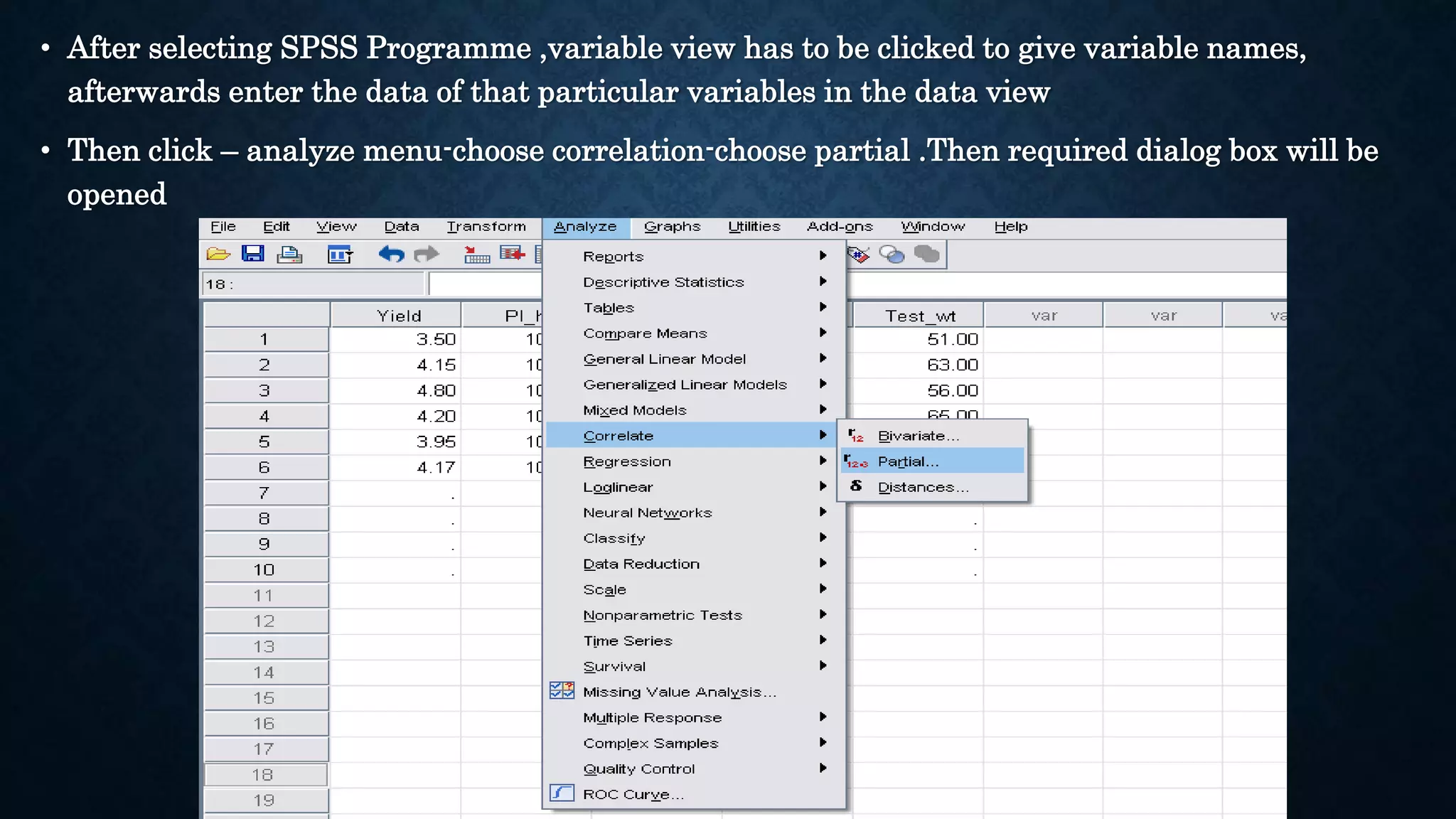Click the Go to Case icon
This screenshot has height=819, width=1456.
coord(476,254)
